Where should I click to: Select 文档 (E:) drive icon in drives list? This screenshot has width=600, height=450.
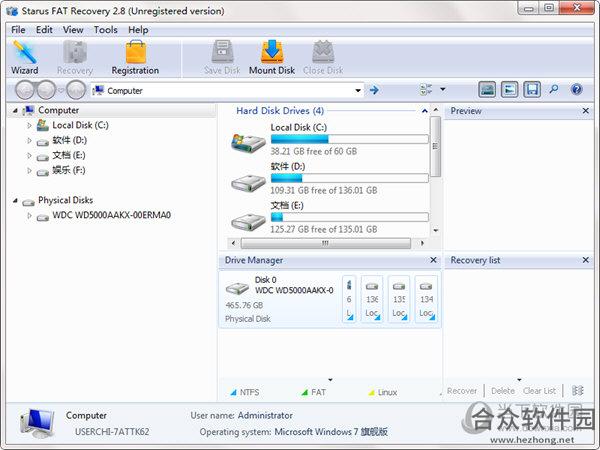[x=248, y=222]
